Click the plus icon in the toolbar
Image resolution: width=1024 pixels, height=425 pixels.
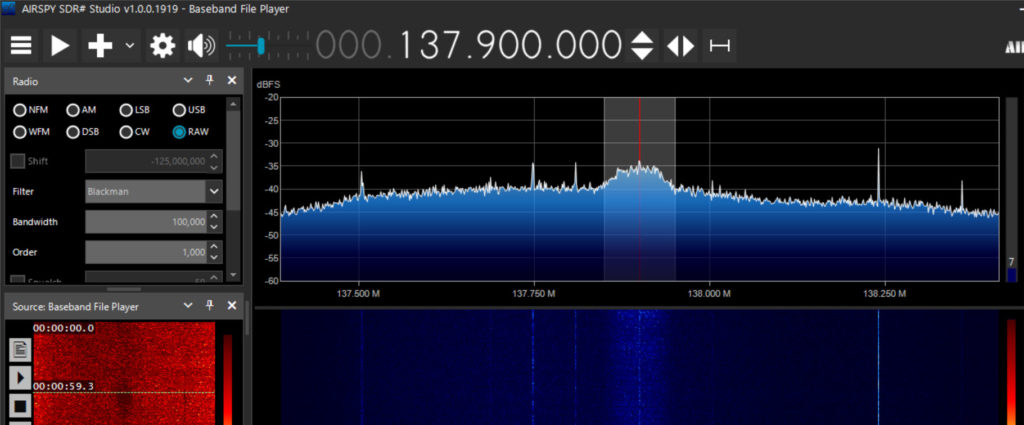(x=100, y=46)
